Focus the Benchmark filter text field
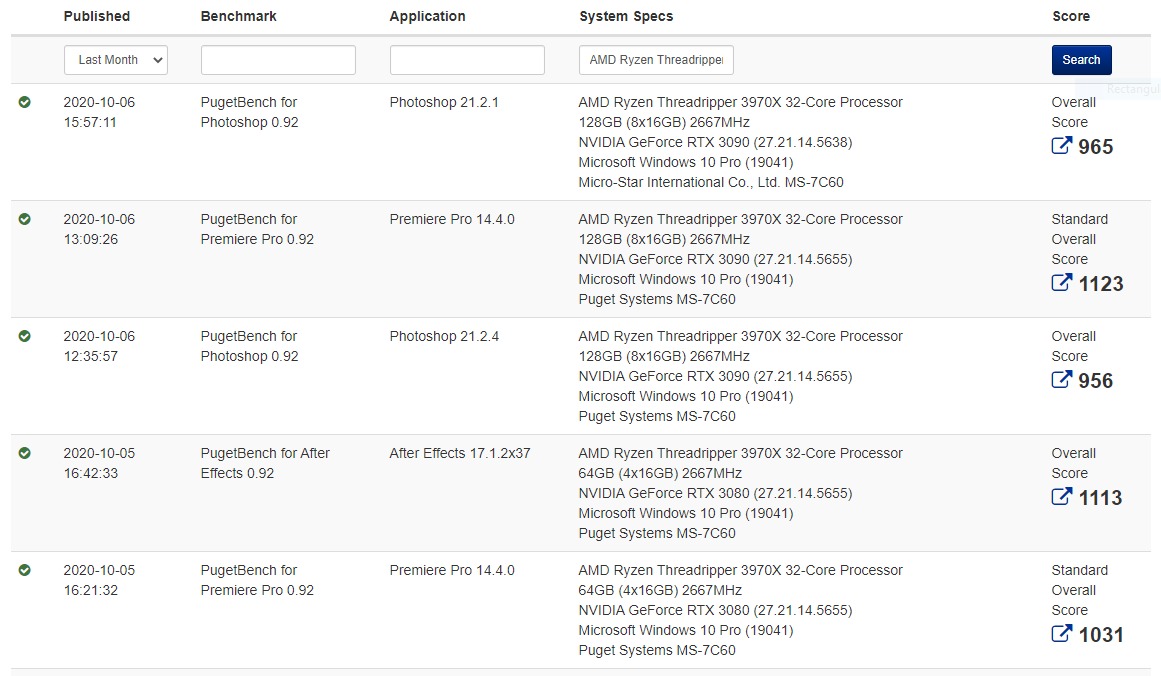The height and width of the screenshot is (676, 1161). (278, 60)
